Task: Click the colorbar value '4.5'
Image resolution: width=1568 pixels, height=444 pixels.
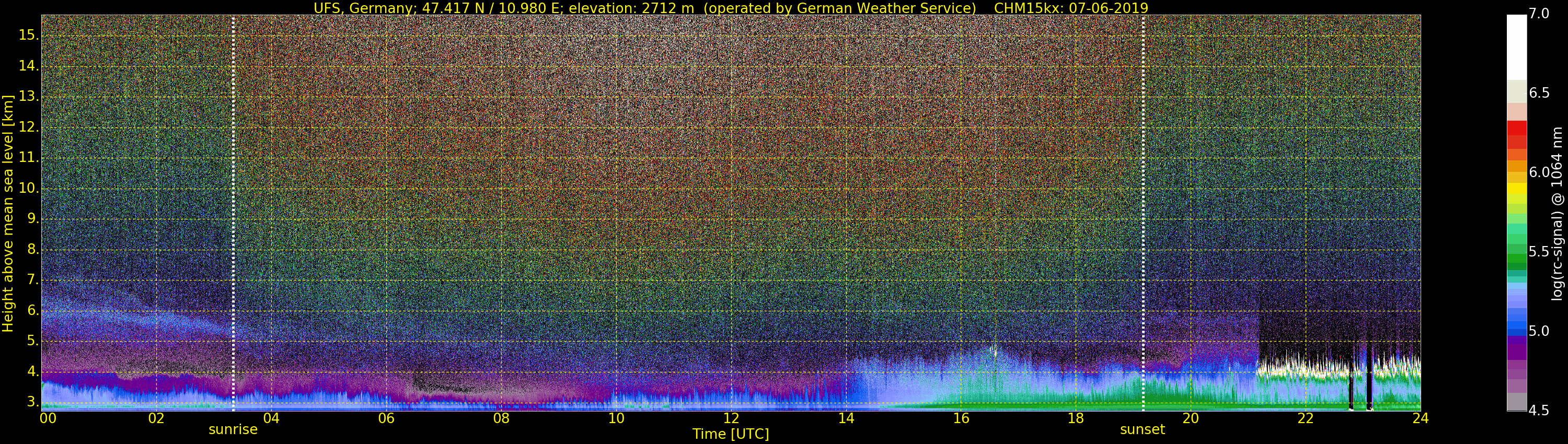Action: pos(1539,411)
